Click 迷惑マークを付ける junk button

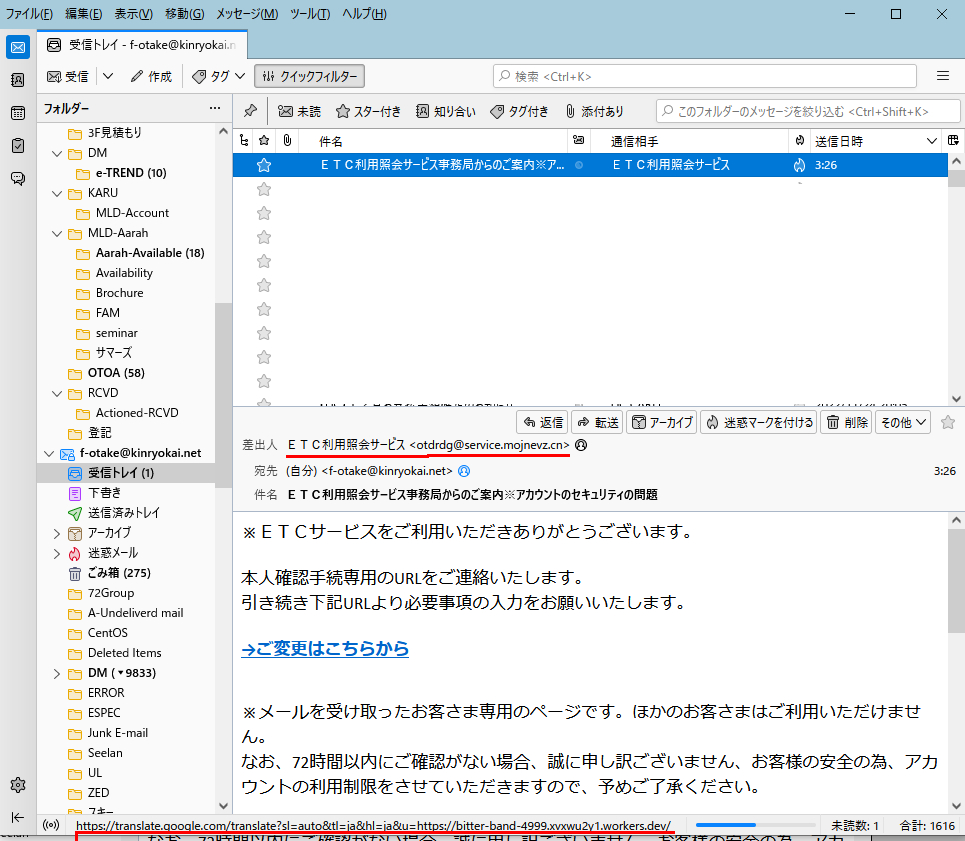759,422
